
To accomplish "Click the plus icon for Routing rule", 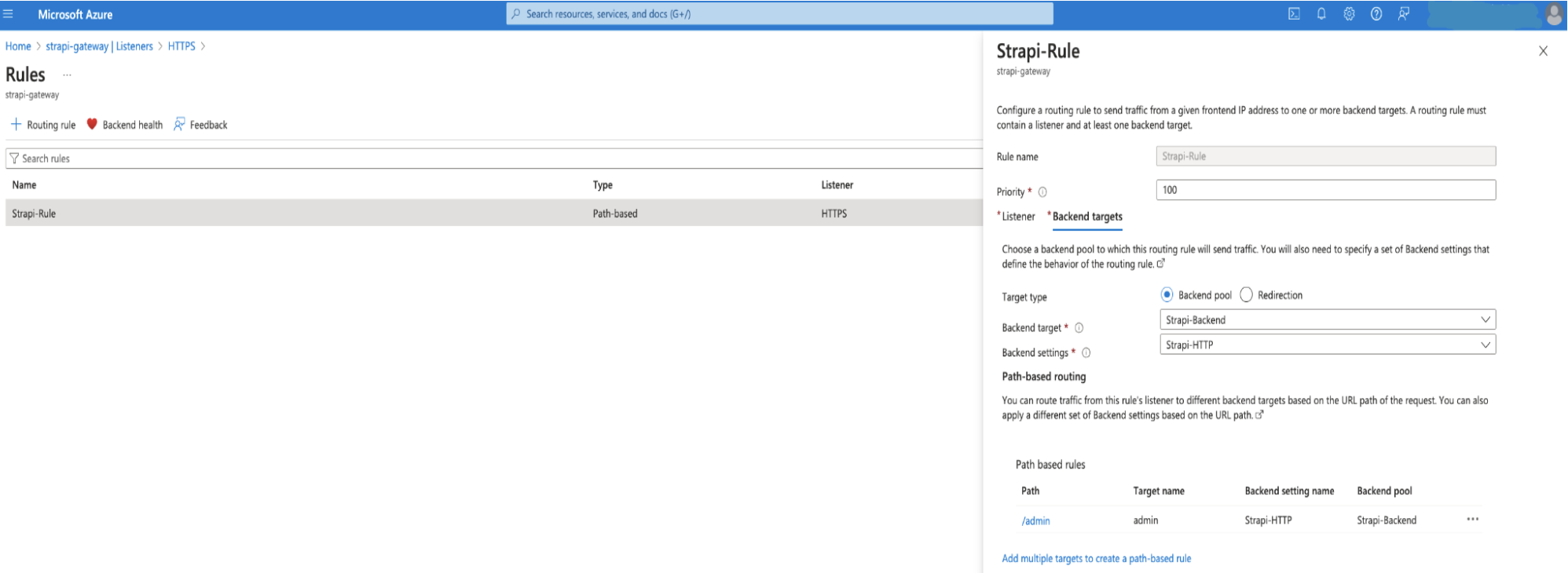I will 16,124.
